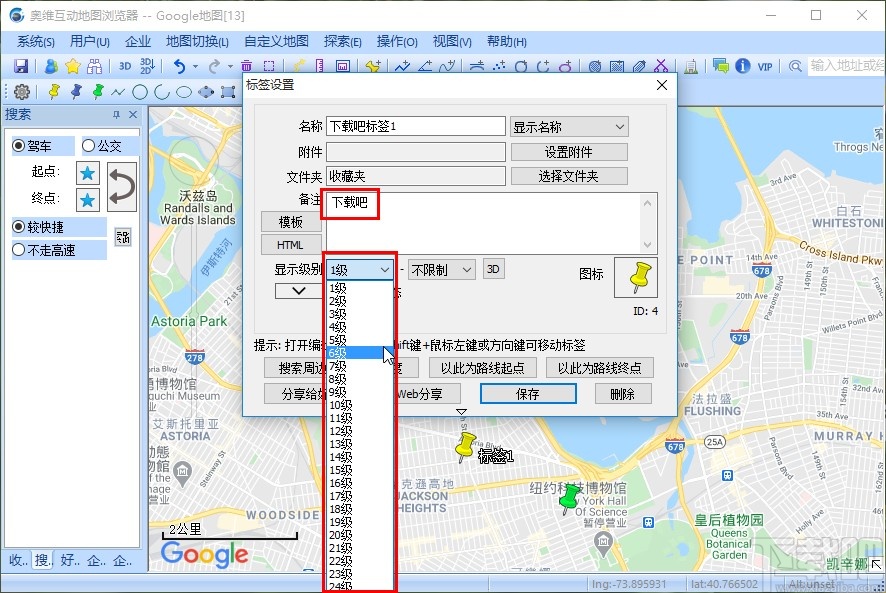Select the red pushpin marker tool
Viewport: 886px width, 593px height.
tap(75, 91)
